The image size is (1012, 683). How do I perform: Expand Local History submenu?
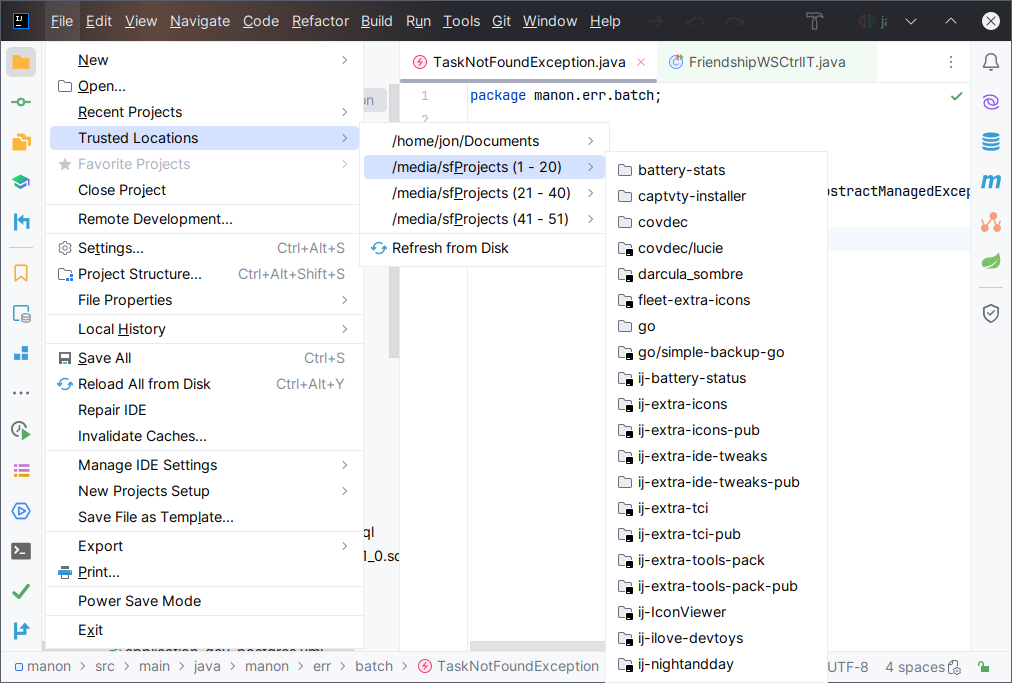[204, 329]
